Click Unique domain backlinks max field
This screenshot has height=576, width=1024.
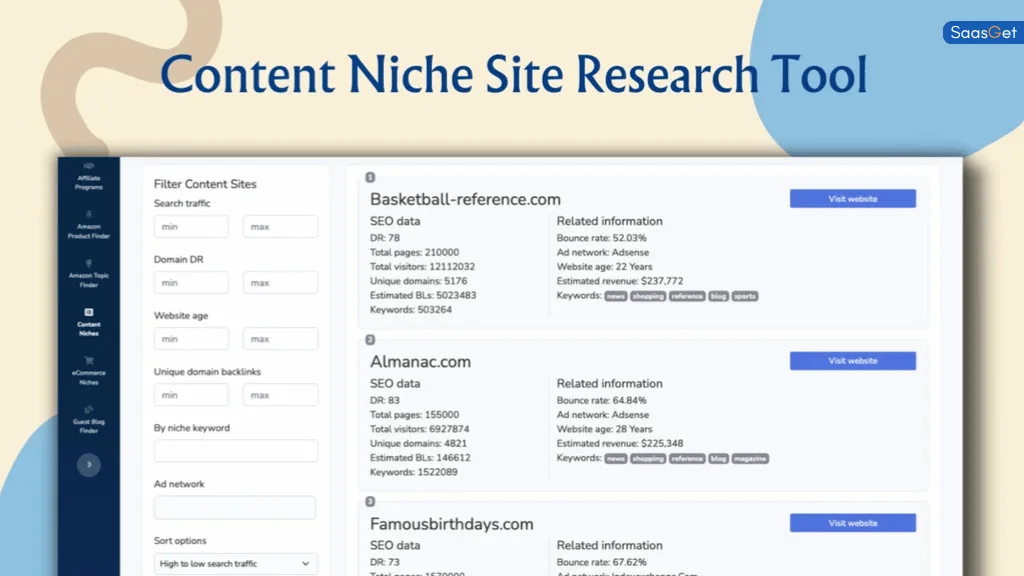[x=280, y=395]
